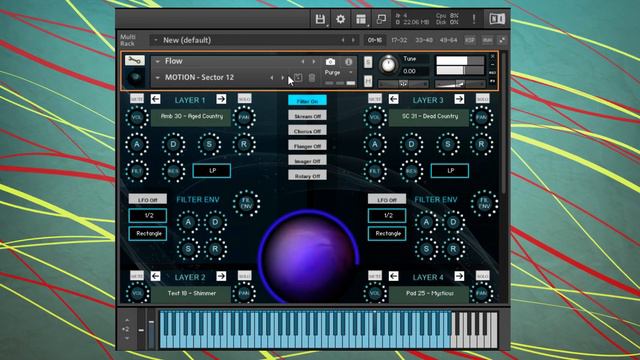Click the Tune knob
The image size is (640, 360).
pos(388,65)
